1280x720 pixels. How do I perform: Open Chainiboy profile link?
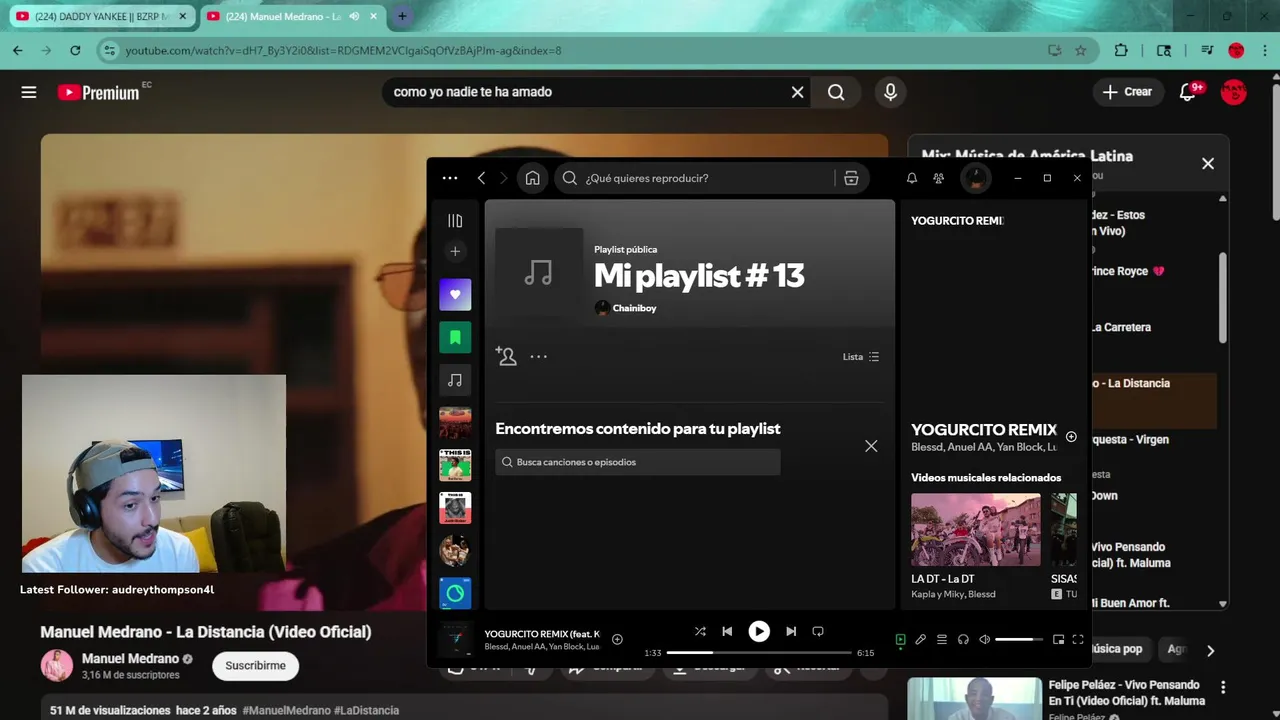point(634,308)
